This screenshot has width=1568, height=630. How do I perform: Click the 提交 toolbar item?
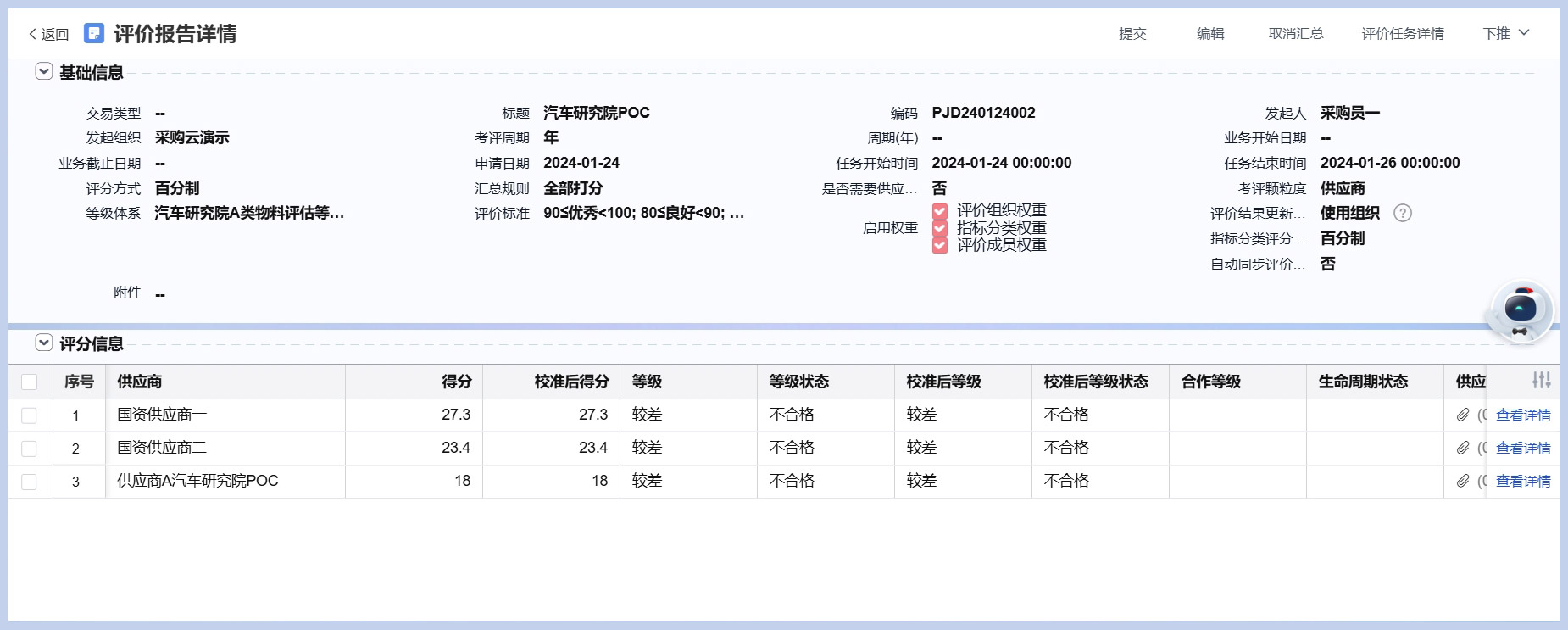pos(1132,33)
